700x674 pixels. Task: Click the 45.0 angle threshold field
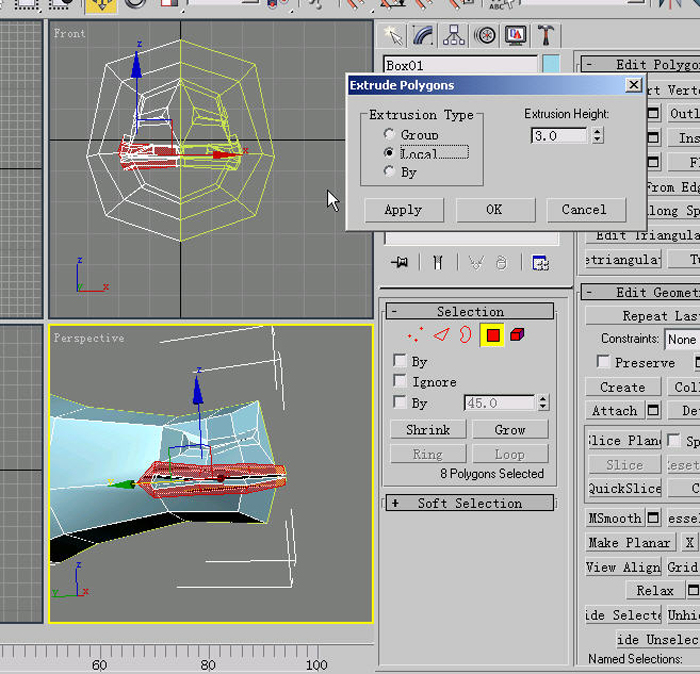point(499,403)
